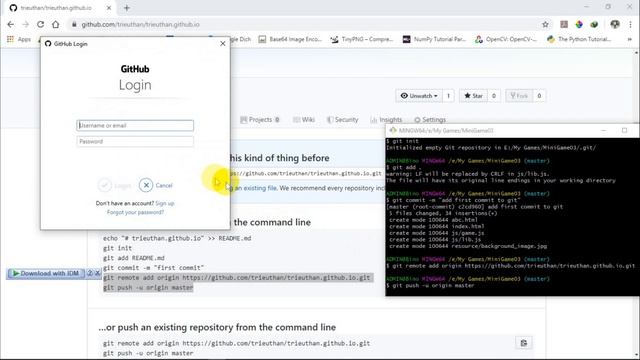
Task: Open the OpenCV bookmark
Action: (506, 39)
